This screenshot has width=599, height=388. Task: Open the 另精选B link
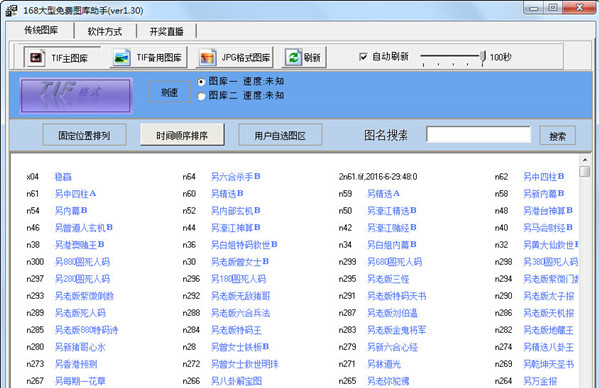[227, 194]
